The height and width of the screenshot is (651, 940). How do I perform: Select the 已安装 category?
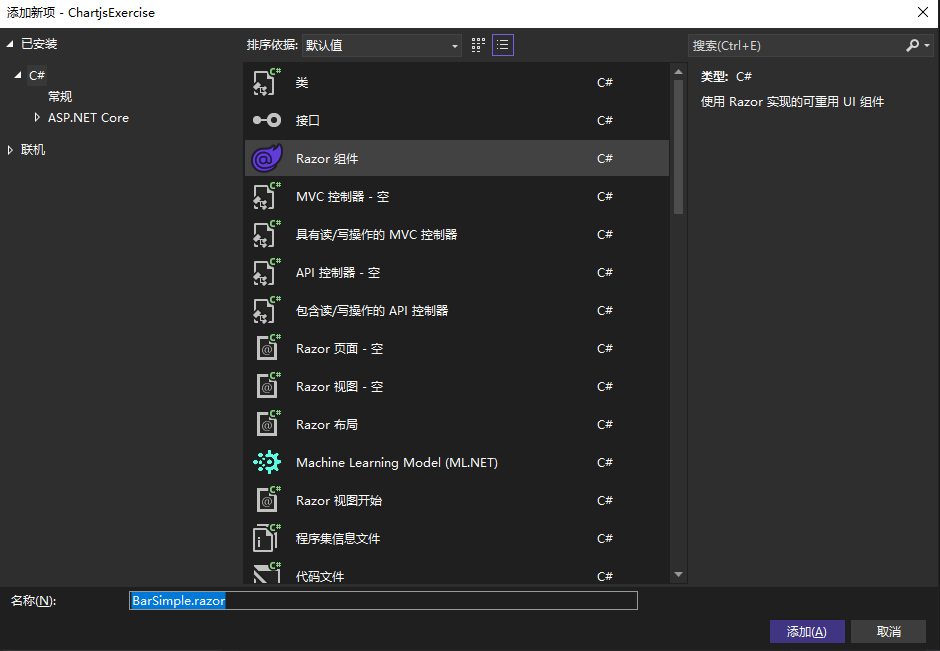tap(39, 44)
